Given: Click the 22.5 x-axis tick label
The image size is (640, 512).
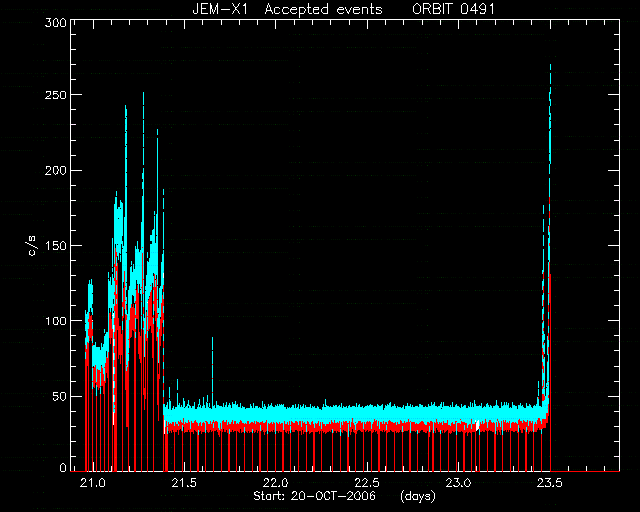Looking at the screenshot, I should 367,483.
